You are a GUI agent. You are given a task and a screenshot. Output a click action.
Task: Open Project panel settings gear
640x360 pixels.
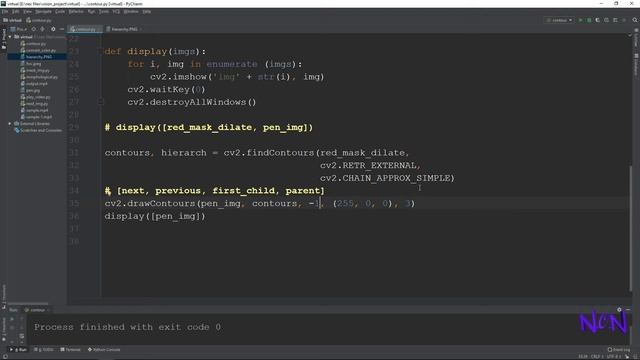tap(53, 29)
